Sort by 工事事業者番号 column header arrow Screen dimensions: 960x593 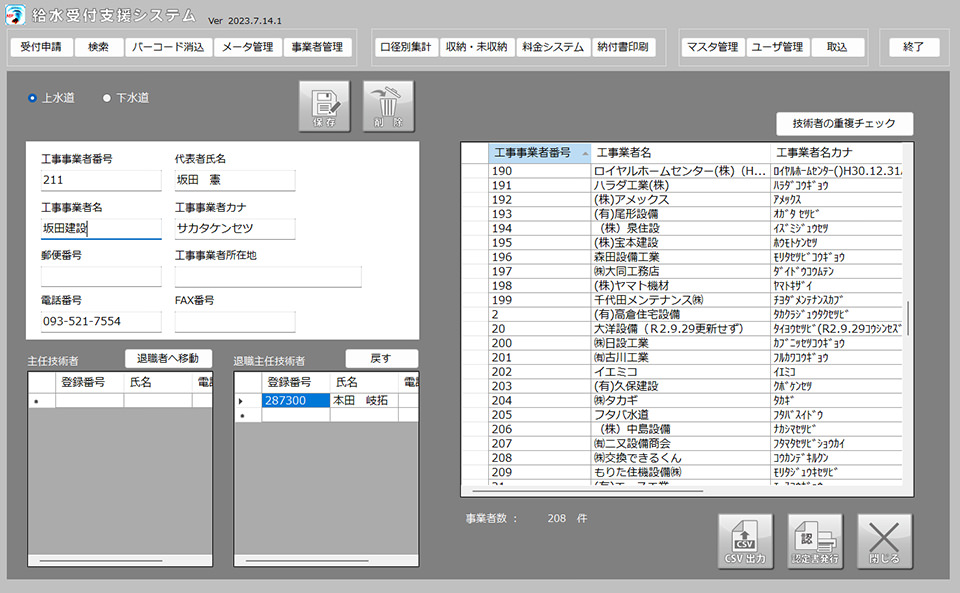pos(583,152)
